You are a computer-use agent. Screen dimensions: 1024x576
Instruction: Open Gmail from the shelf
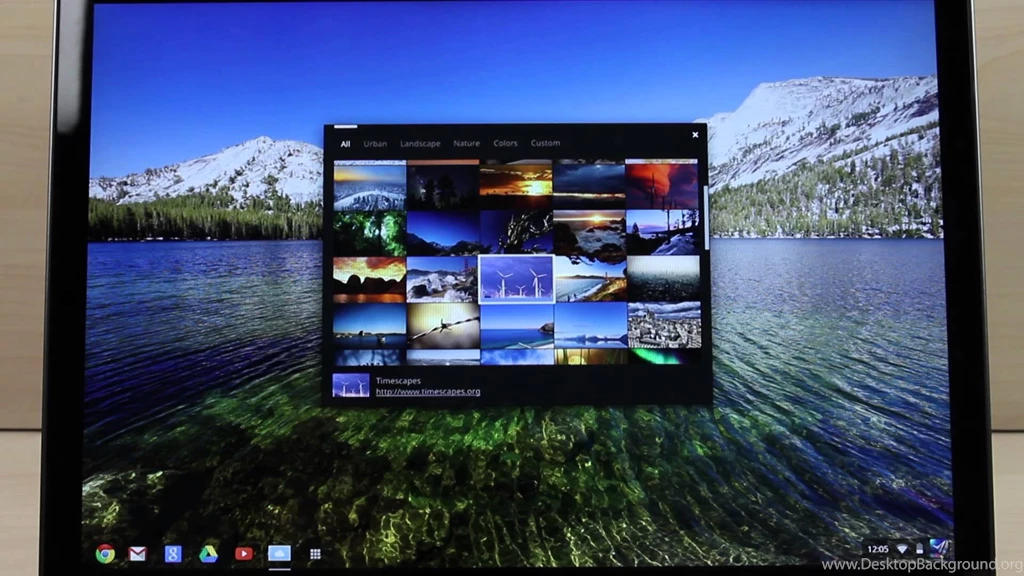(x=136, y=552)
